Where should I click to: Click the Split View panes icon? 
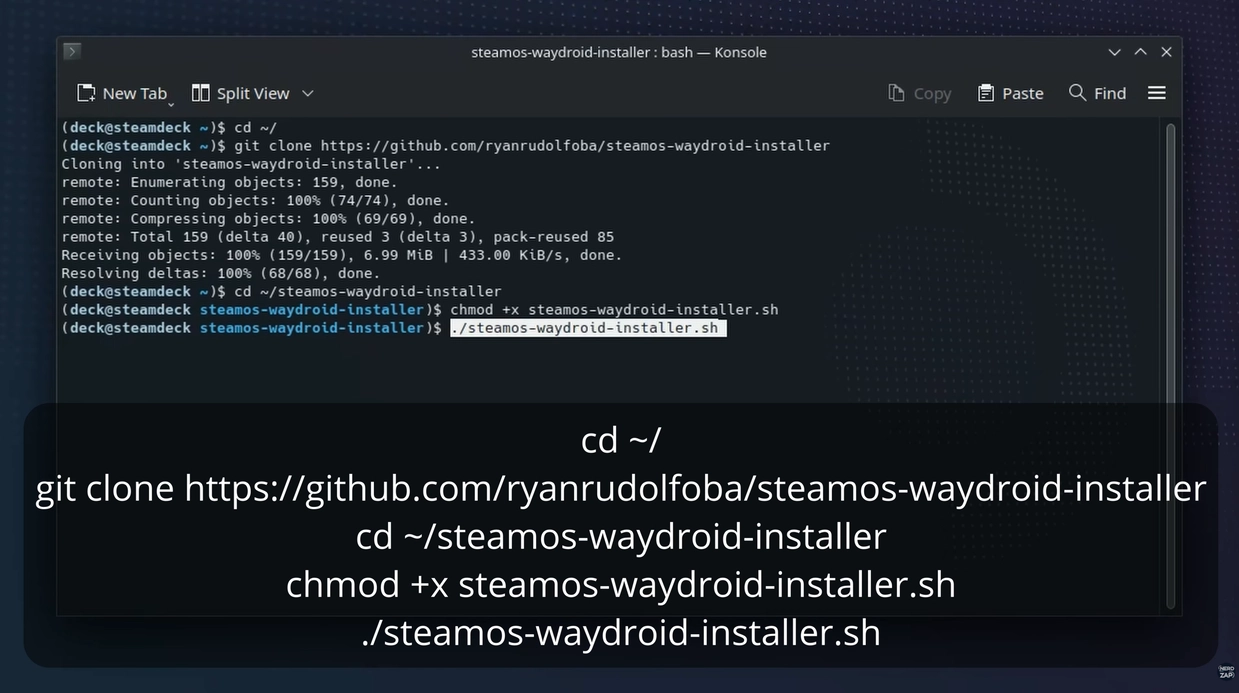click(x=200, y=93)
